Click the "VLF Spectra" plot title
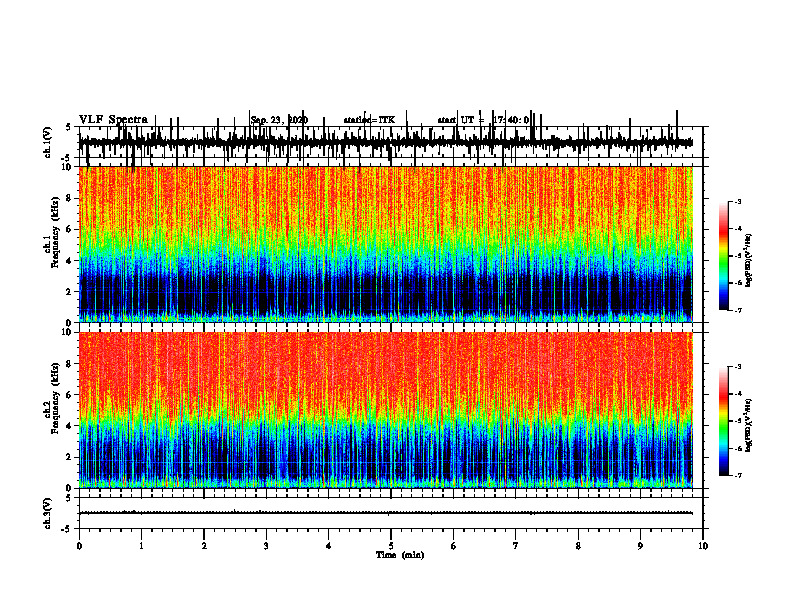The image size is (792, 612). tap(113, 120)
